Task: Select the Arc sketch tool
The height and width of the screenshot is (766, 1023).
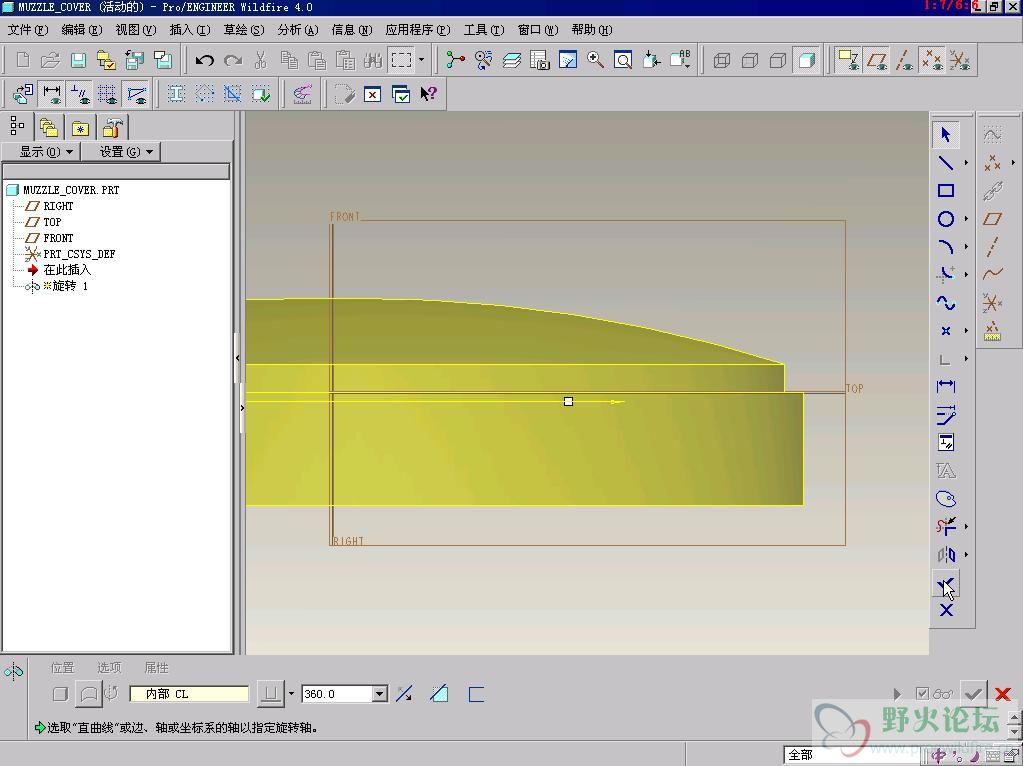Action: 945,247
